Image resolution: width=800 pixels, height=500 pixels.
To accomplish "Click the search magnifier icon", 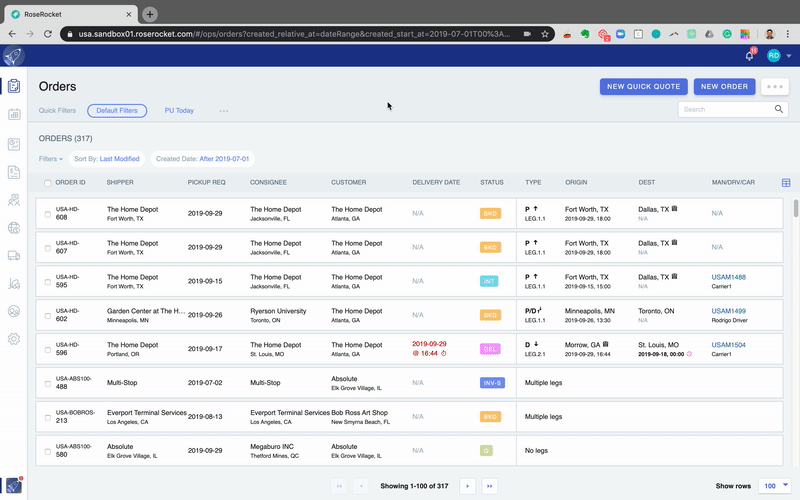I will coord(779,109).
